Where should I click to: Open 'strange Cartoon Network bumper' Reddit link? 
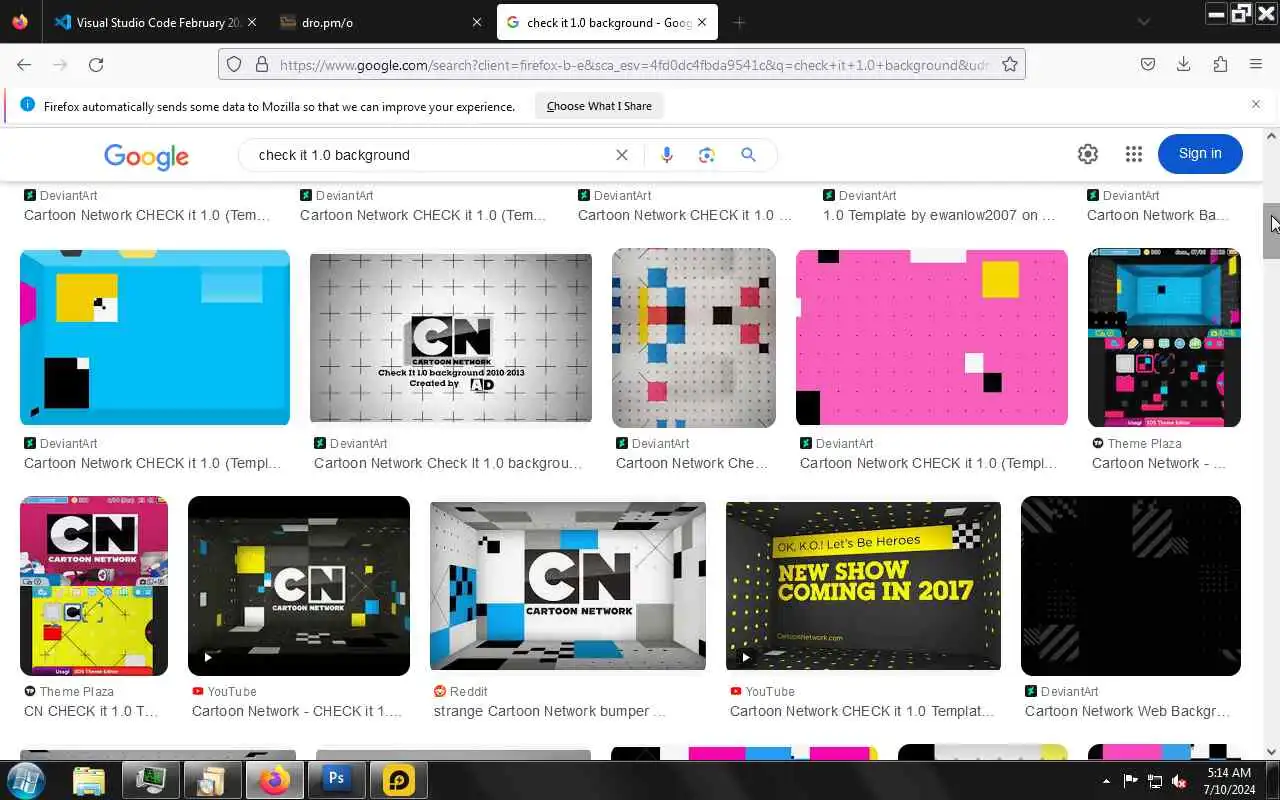549,711
